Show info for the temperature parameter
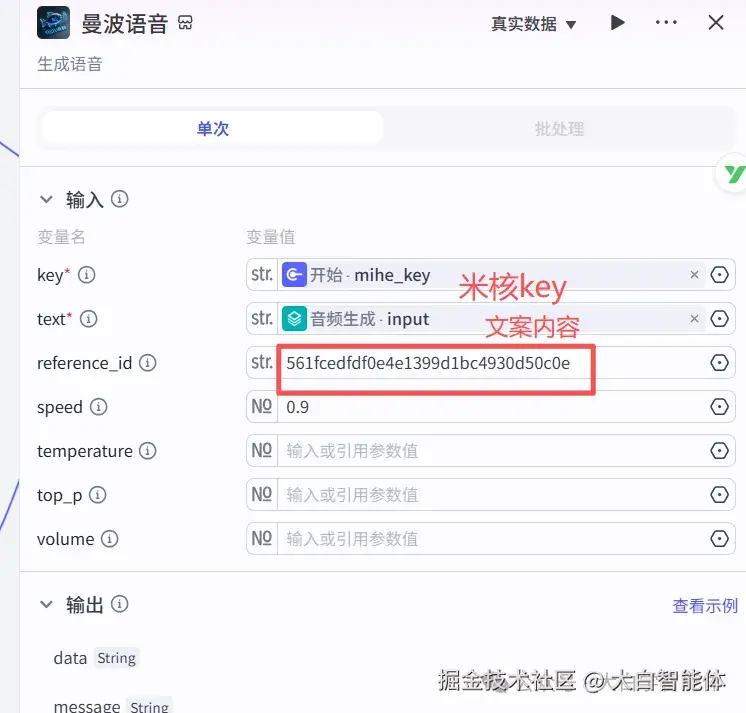 (x=147, y=451)
